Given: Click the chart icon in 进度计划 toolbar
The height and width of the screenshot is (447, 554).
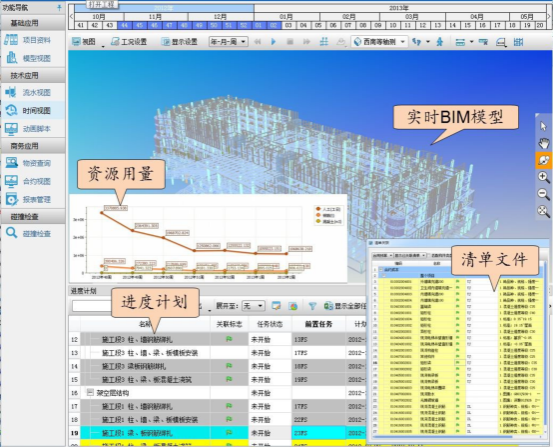Looking at the screenshot, I should point(293,306).
